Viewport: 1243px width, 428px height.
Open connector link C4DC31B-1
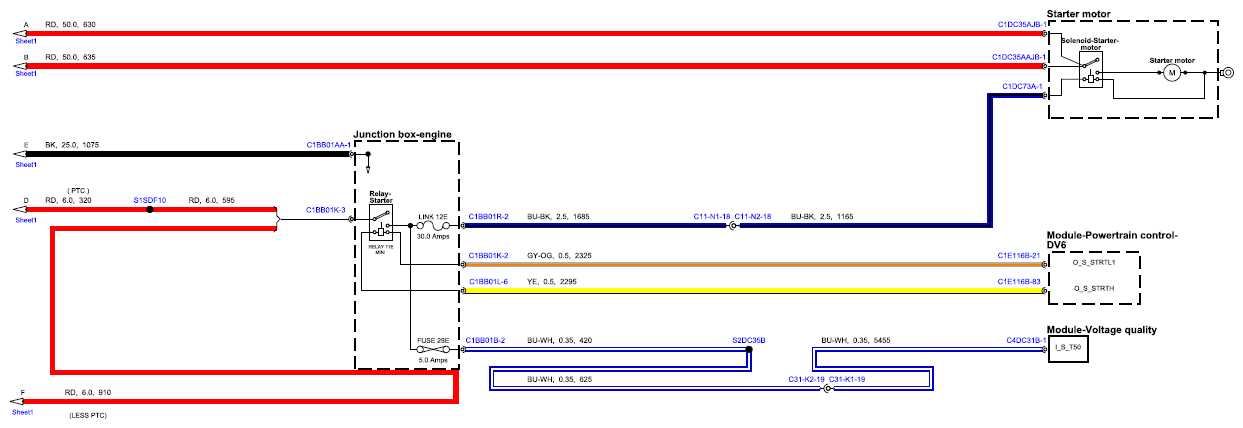[x=1025, y=340]
